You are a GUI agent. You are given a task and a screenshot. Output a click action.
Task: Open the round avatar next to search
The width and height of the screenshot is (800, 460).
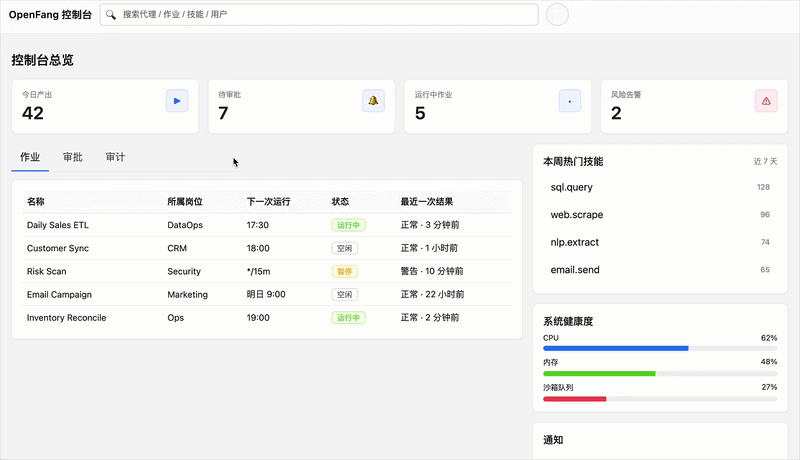click(x=558, y=15)
